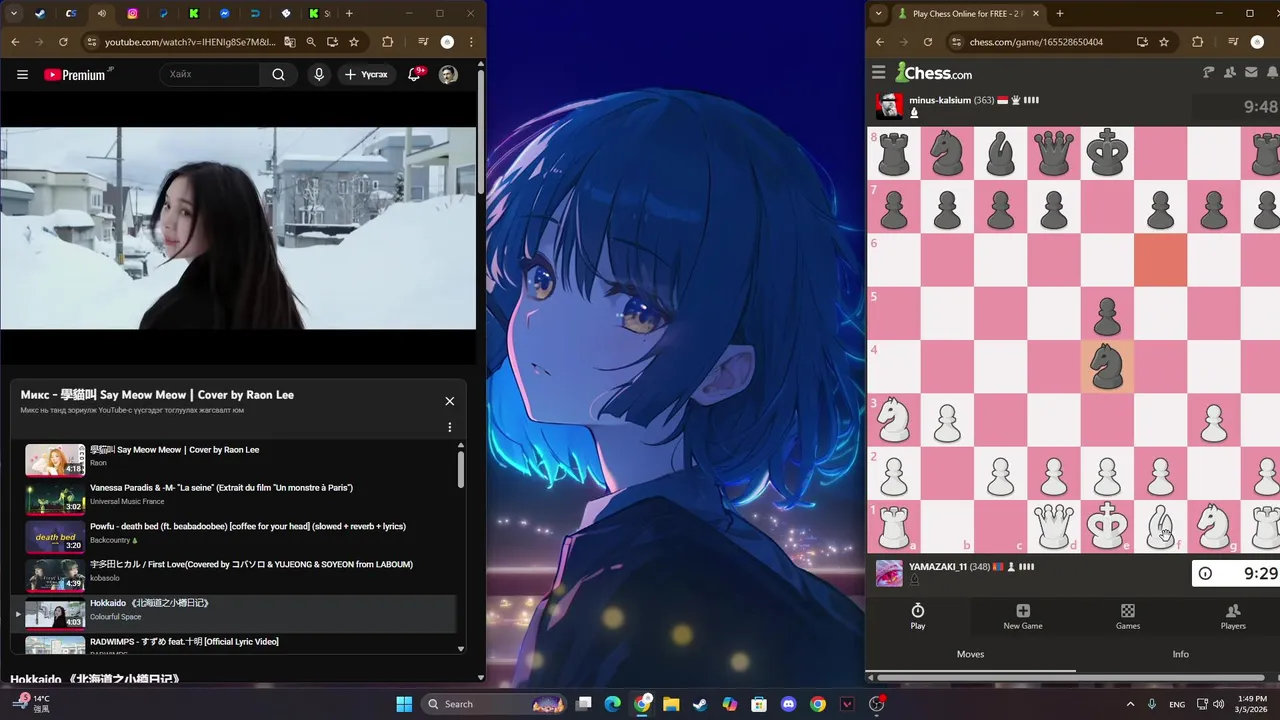
Task: Open tab search dropdown in YouTube window
Action: (x=14, y=14)
